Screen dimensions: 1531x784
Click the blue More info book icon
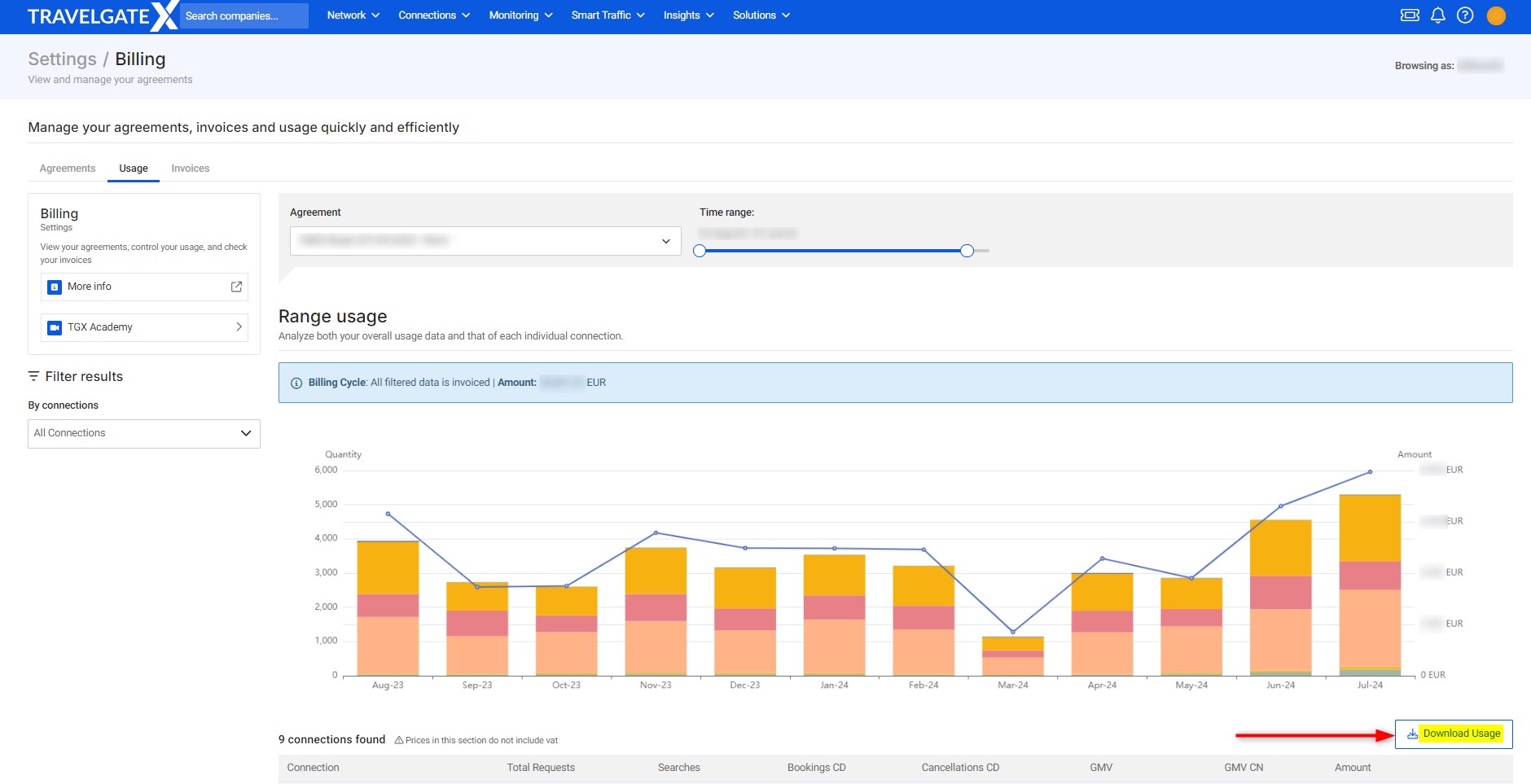coord(55,287)
